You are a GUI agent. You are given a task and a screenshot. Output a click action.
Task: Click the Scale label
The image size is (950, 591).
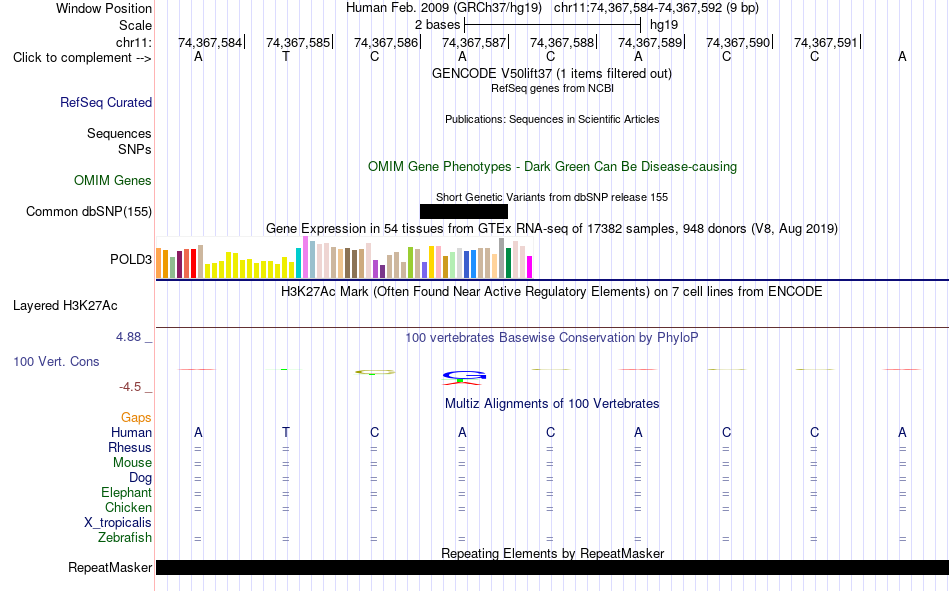[136, 25]
